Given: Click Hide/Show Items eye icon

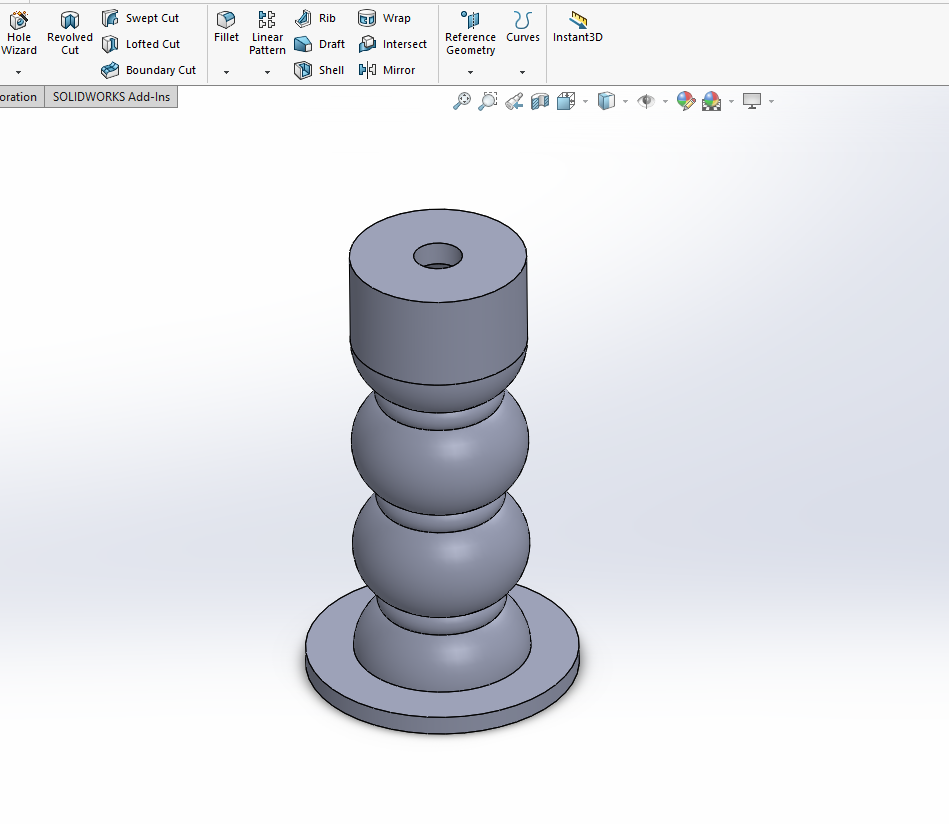Looking at the screenshot, I should click(646, 101).
